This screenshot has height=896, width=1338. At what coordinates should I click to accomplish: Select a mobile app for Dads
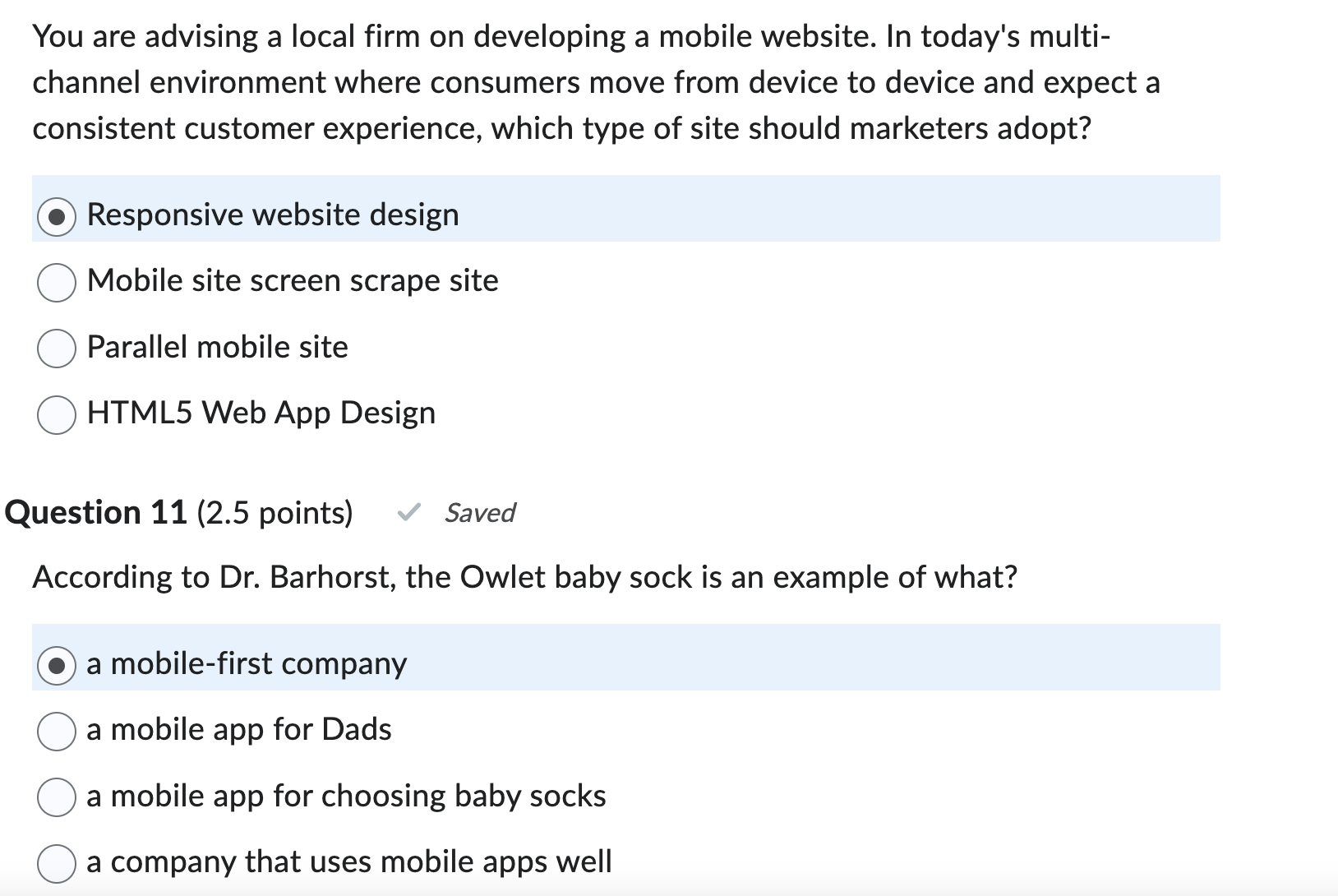(238, 730)
